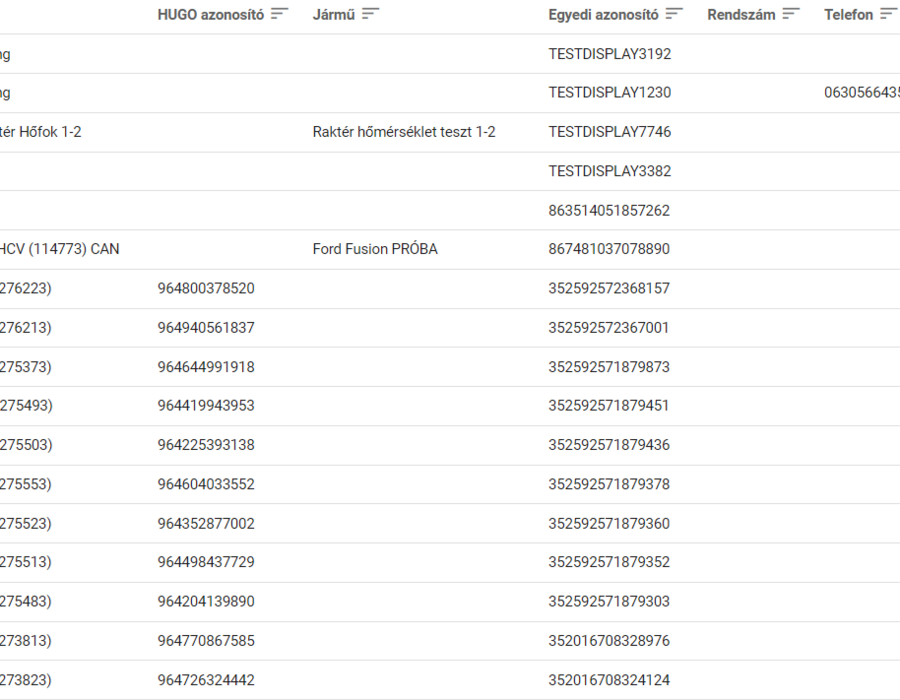Select unique ID 352592571879303
Screen dimensions: 900x700
(x=609, y=601)
